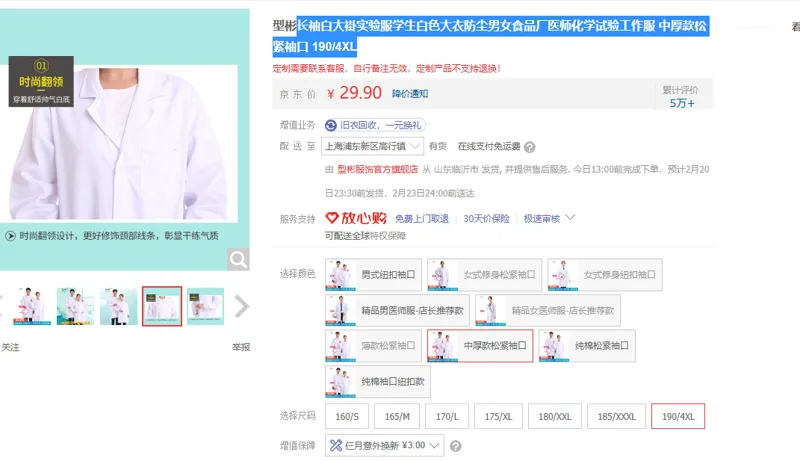This screenshot has height=461, width=800.
Task: Pick size 170/L
Action: pyautogui.click(x=447, y=416)
